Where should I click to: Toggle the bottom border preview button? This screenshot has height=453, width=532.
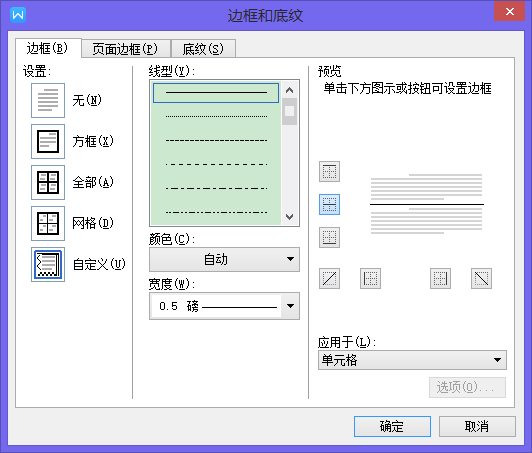click(329, 238)
